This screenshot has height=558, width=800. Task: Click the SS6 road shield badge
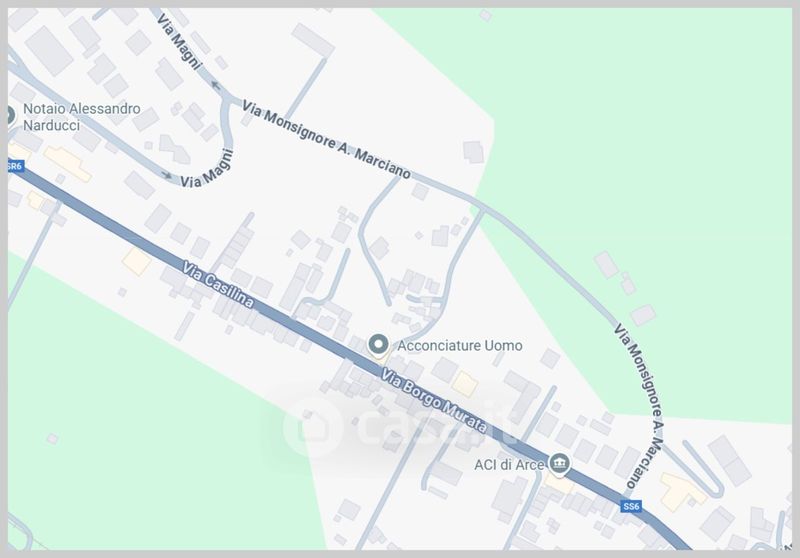point(631,506)
